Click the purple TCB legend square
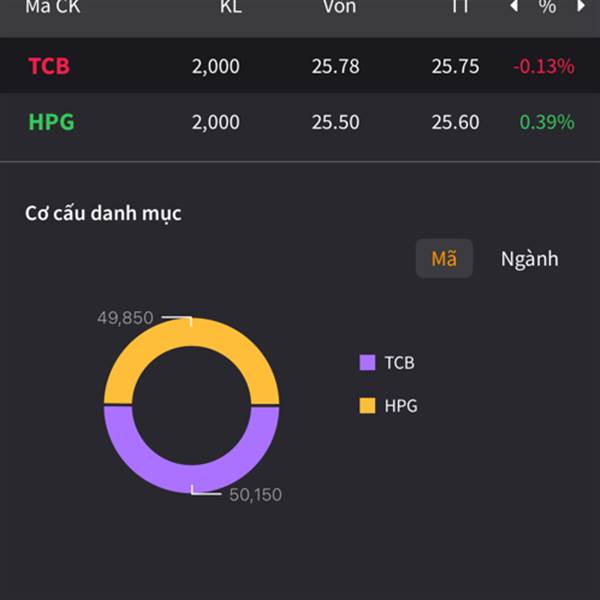The image size is (600, 600). (x=367, y=363)
